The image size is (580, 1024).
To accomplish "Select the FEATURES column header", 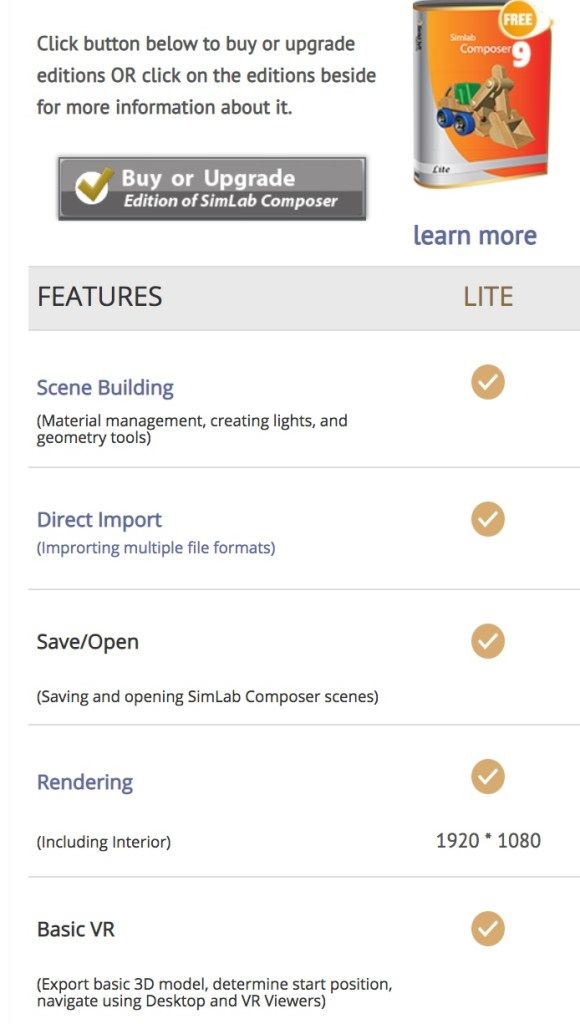I will pos(99,297).
